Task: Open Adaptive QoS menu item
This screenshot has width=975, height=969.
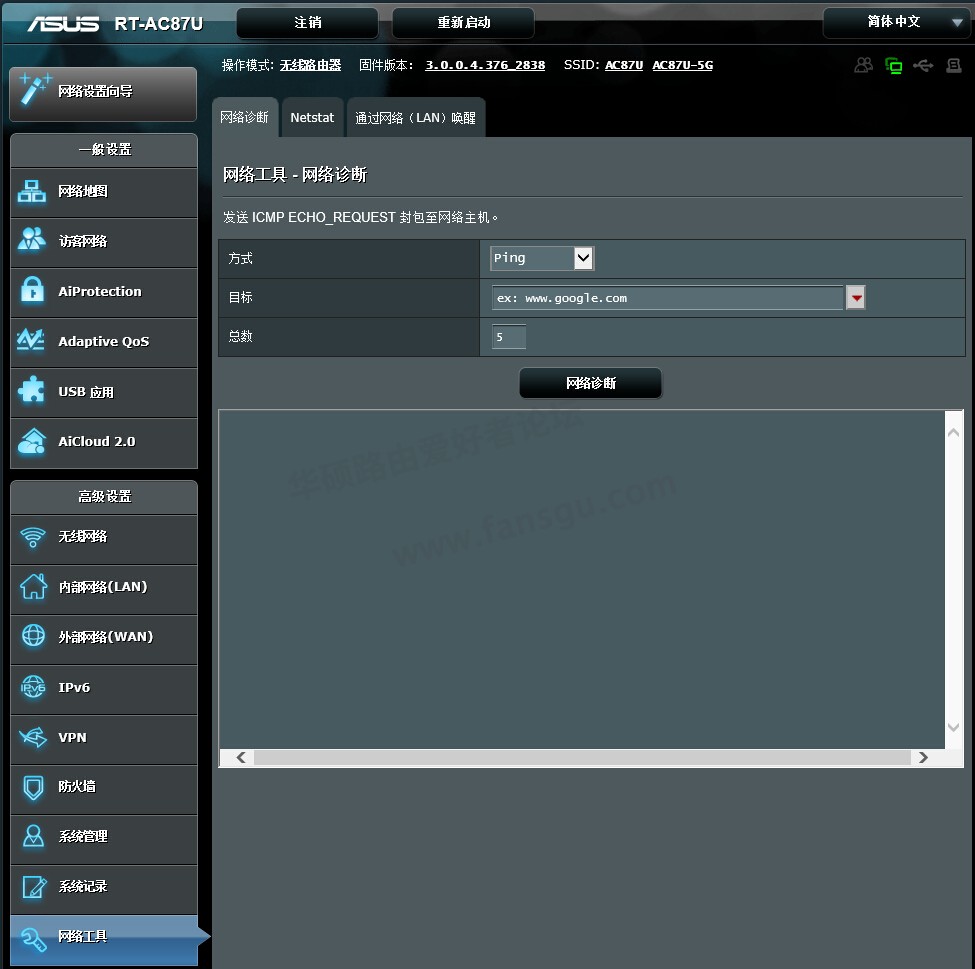Action: [104, 343]
